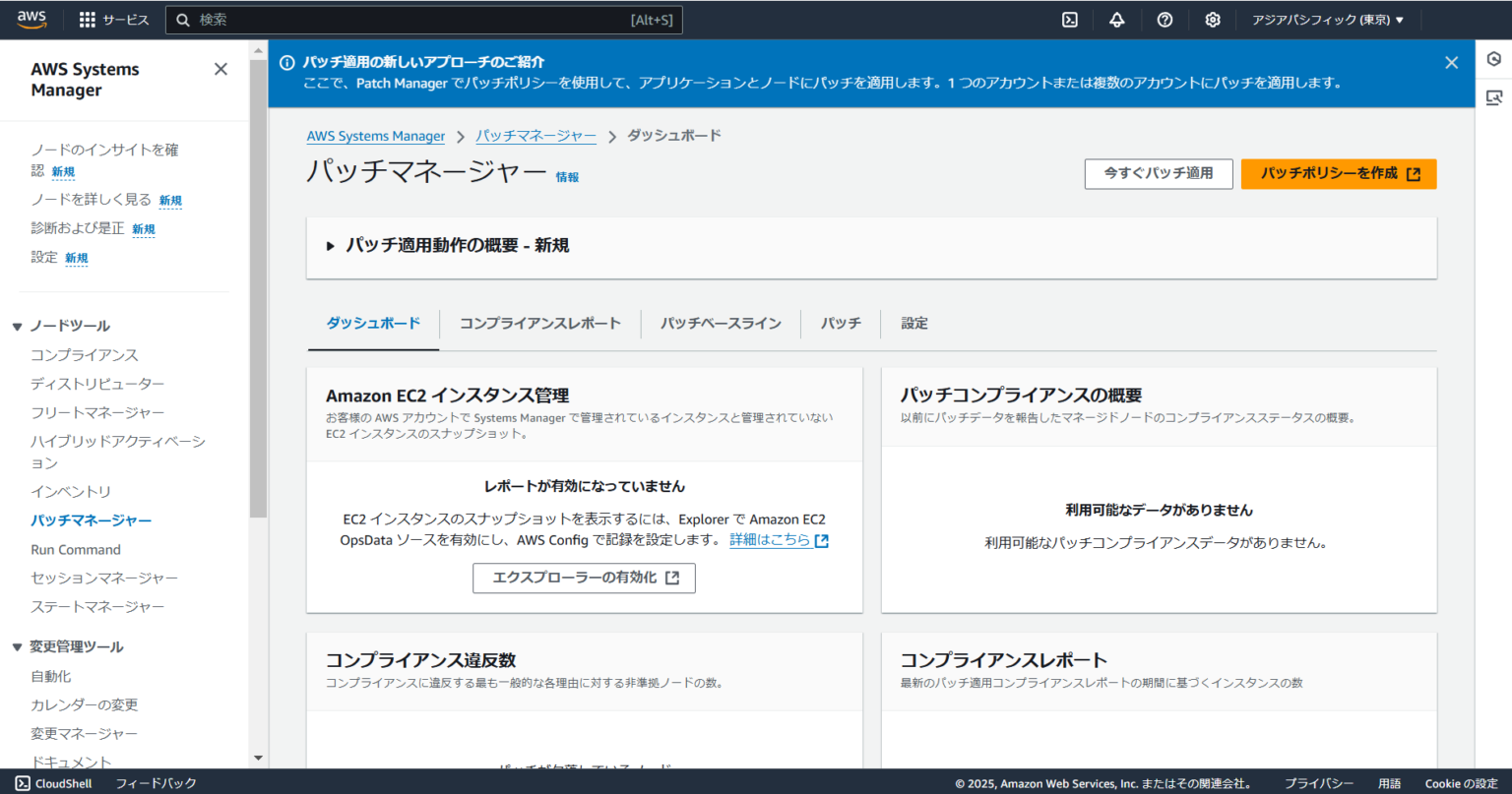Dismiss the blue Patch Manager announcement banner
Screen dimensions: 1512x794
(1451, 61)
